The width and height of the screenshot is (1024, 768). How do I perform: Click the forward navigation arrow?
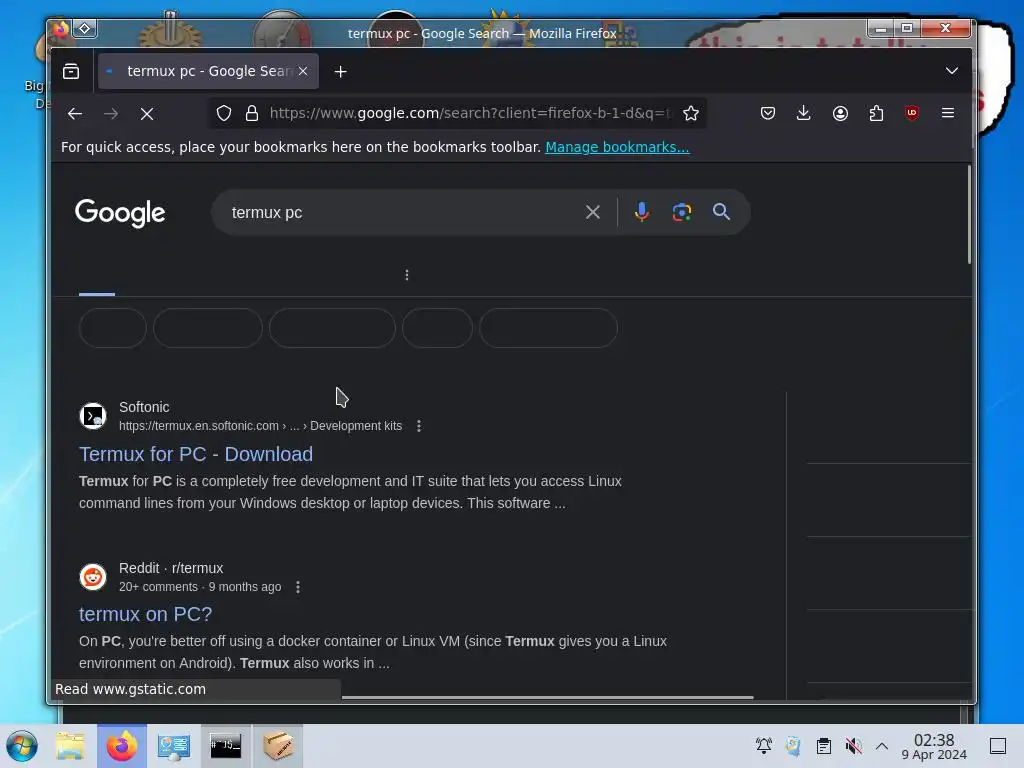(x=111, y=114)
